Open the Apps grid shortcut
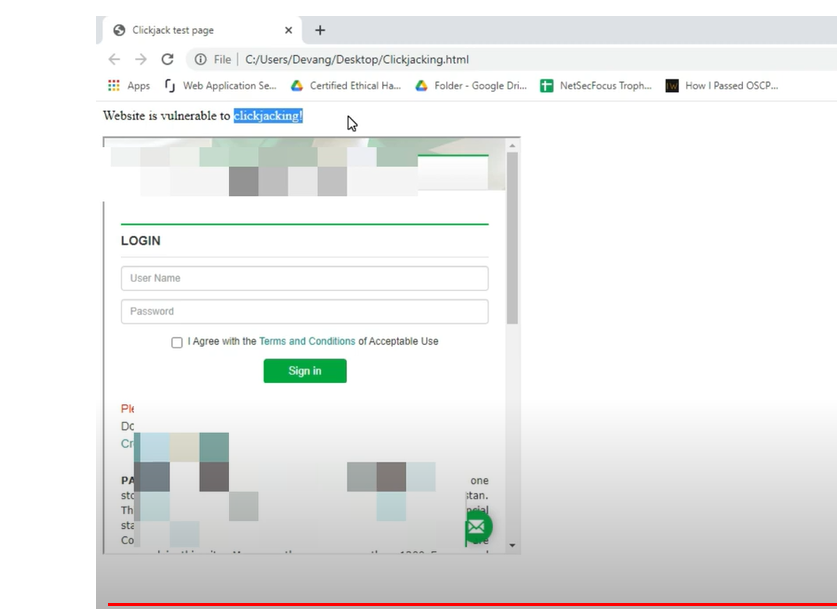Image resolution: width=837 pixels, height=609 pixels. tap(129, 86)
